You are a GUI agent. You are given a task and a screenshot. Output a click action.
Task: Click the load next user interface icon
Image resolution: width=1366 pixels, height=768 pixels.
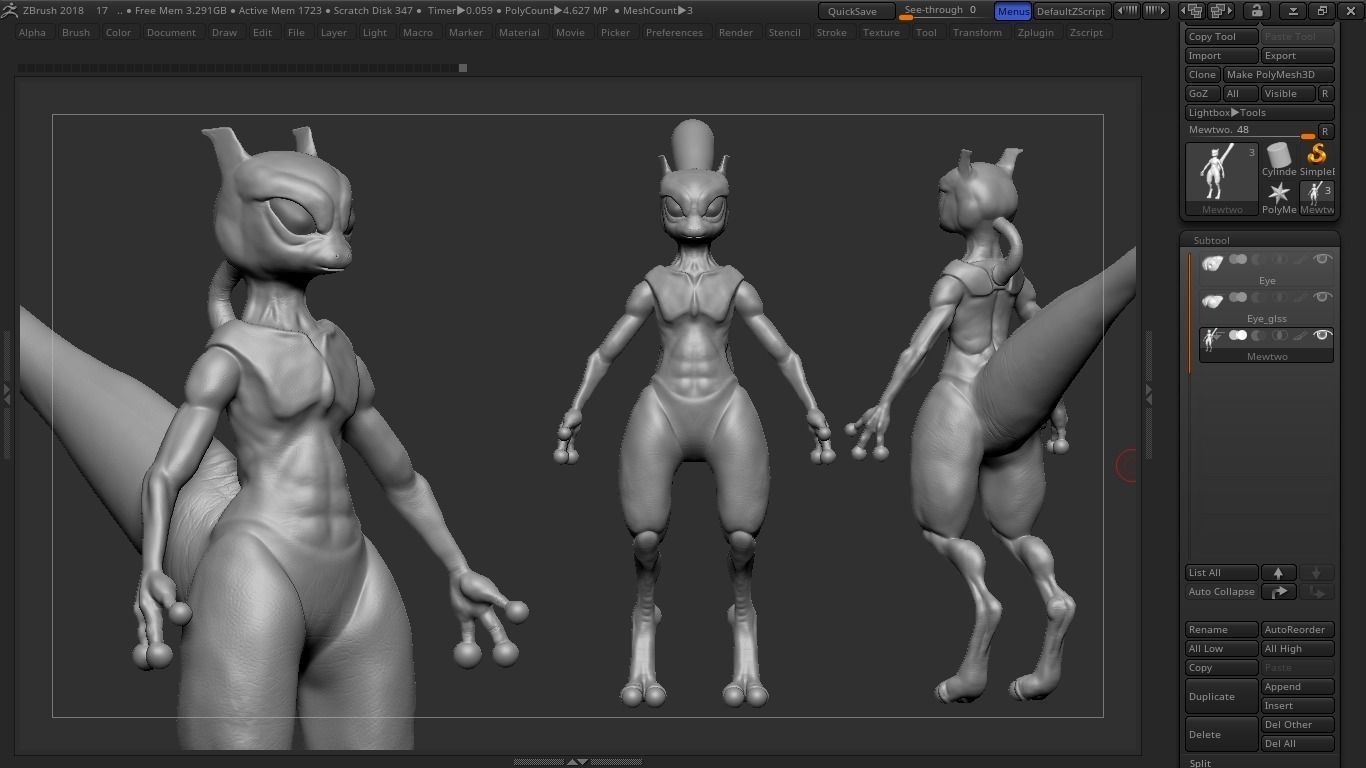[x=1221, y=11]
